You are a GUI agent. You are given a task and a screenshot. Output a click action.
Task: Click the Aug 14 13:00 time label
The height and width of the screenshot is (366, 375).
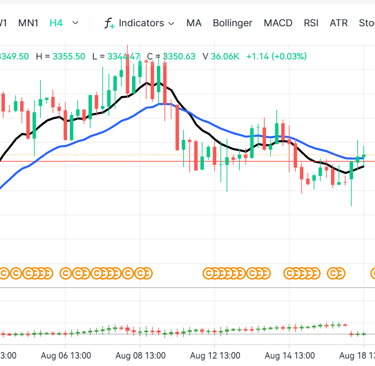290,356
